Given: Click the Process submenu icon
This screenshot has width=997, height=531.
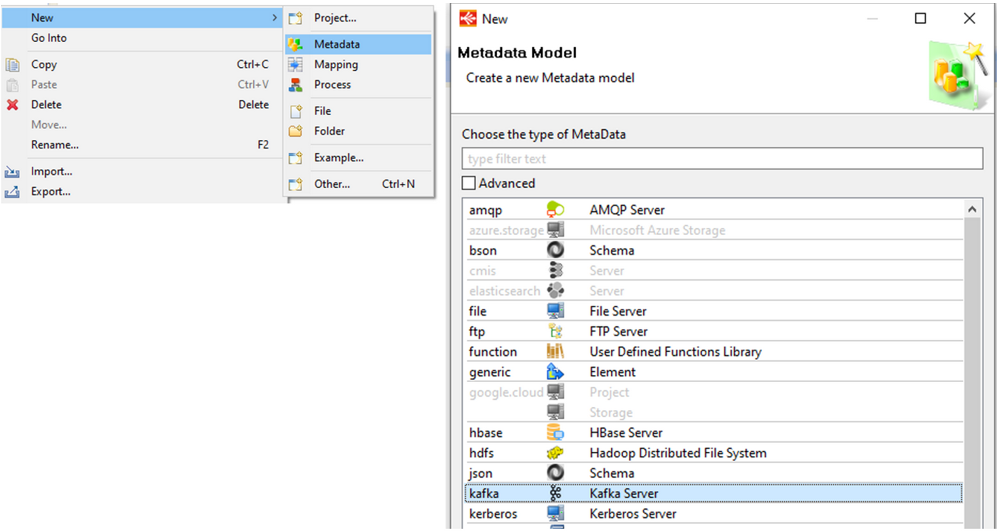Looking at the screenshot, I should pyautogui.click(x=295, y=85).
